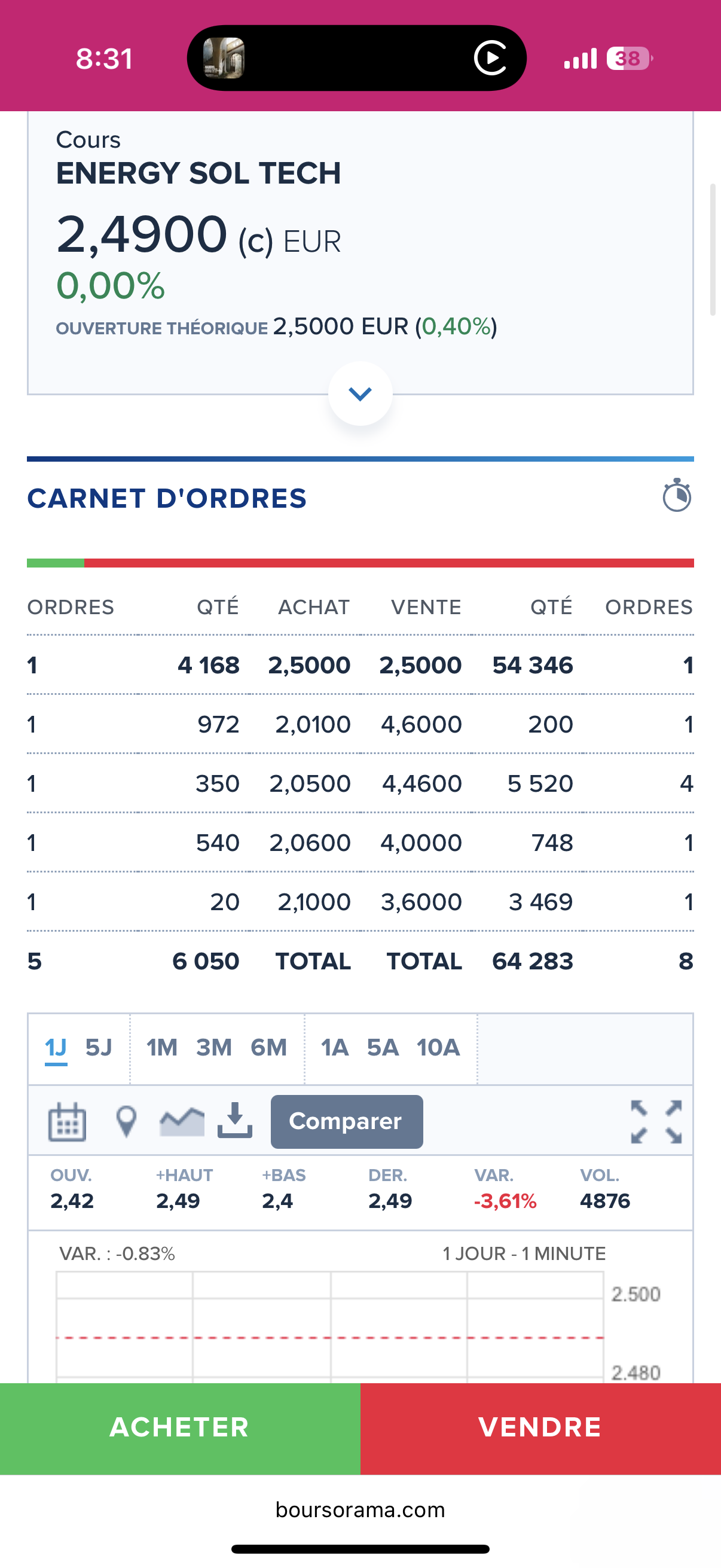Choose the 3M chart range

(x=214, y=1048)
